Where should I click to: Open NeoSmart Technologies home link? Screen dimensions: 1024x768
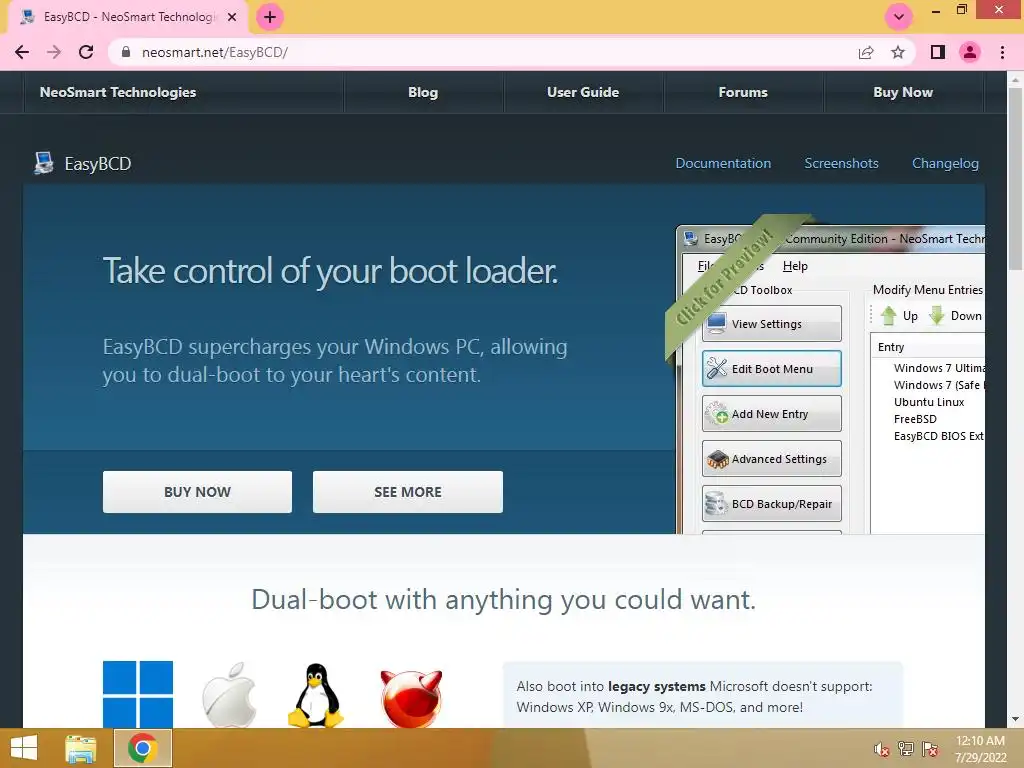[118, 92]
